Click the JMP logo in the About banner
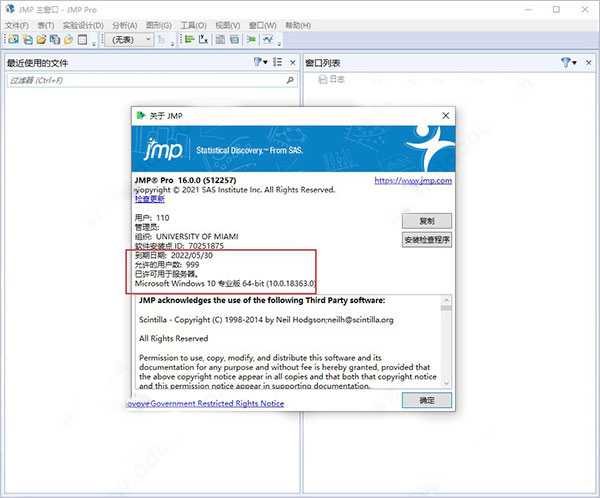This screenshot has height=498, width=600. 163,149
